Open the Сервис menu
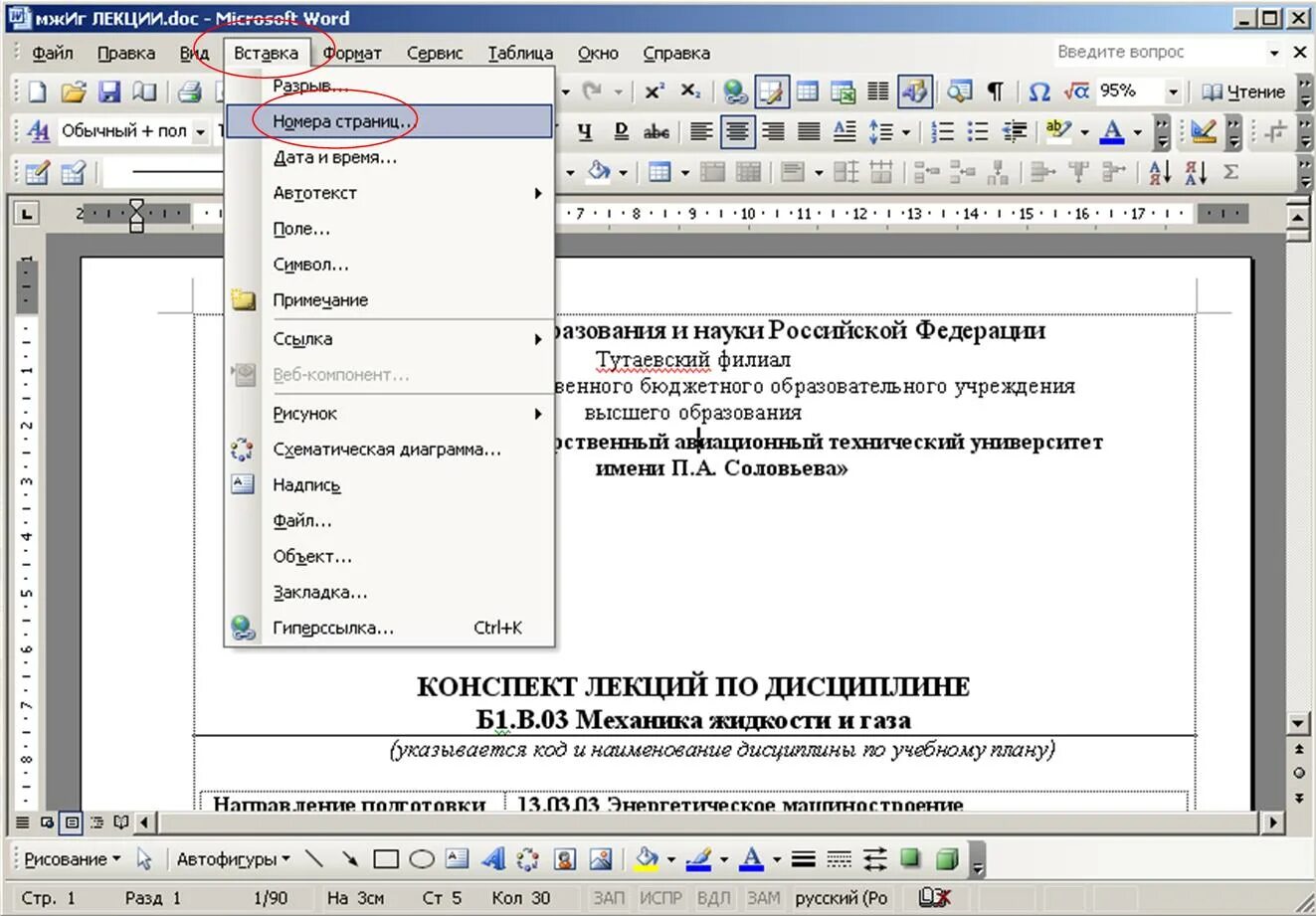1316x916 pixels. 435,53
